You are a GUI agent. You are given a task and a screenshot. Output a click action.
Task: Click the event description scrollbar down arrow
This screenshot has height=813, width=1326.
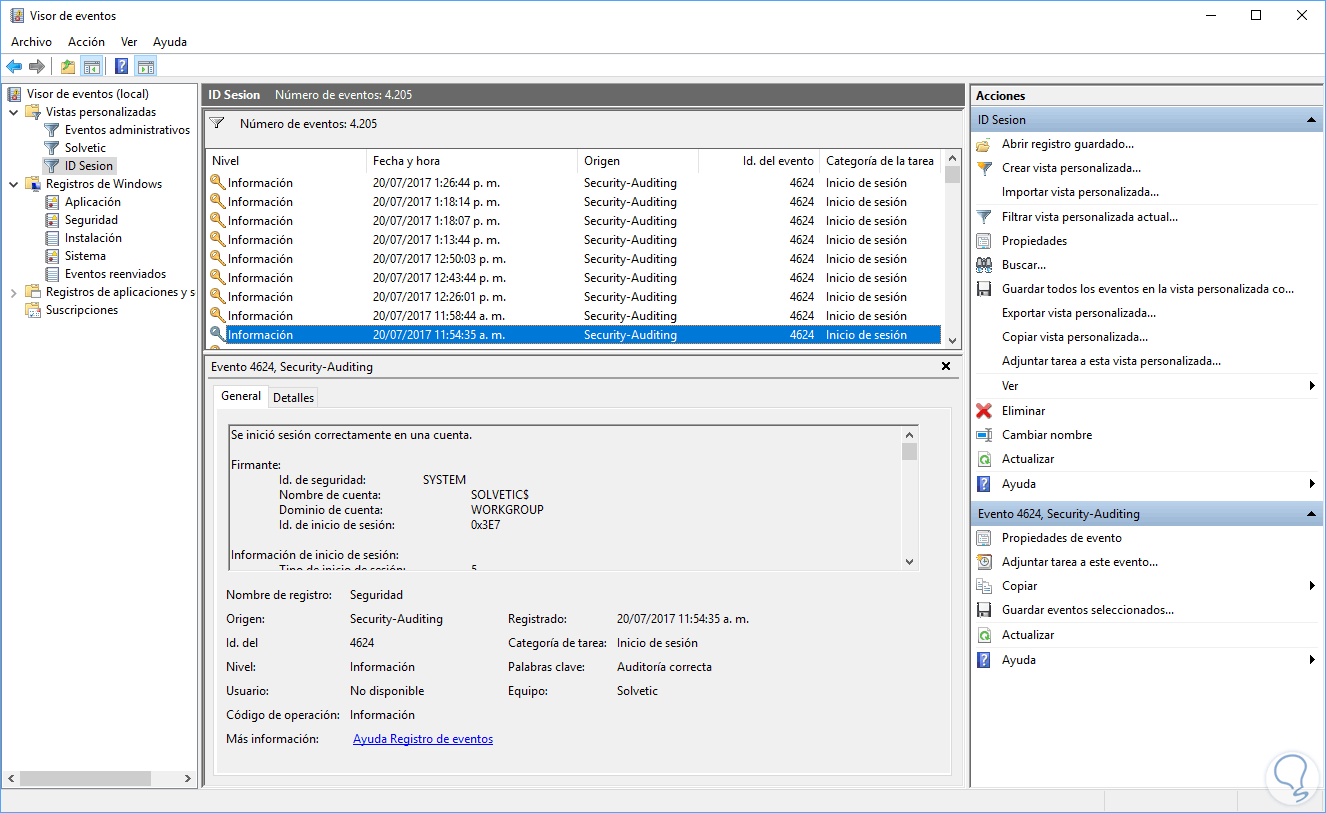pos(909,562)
